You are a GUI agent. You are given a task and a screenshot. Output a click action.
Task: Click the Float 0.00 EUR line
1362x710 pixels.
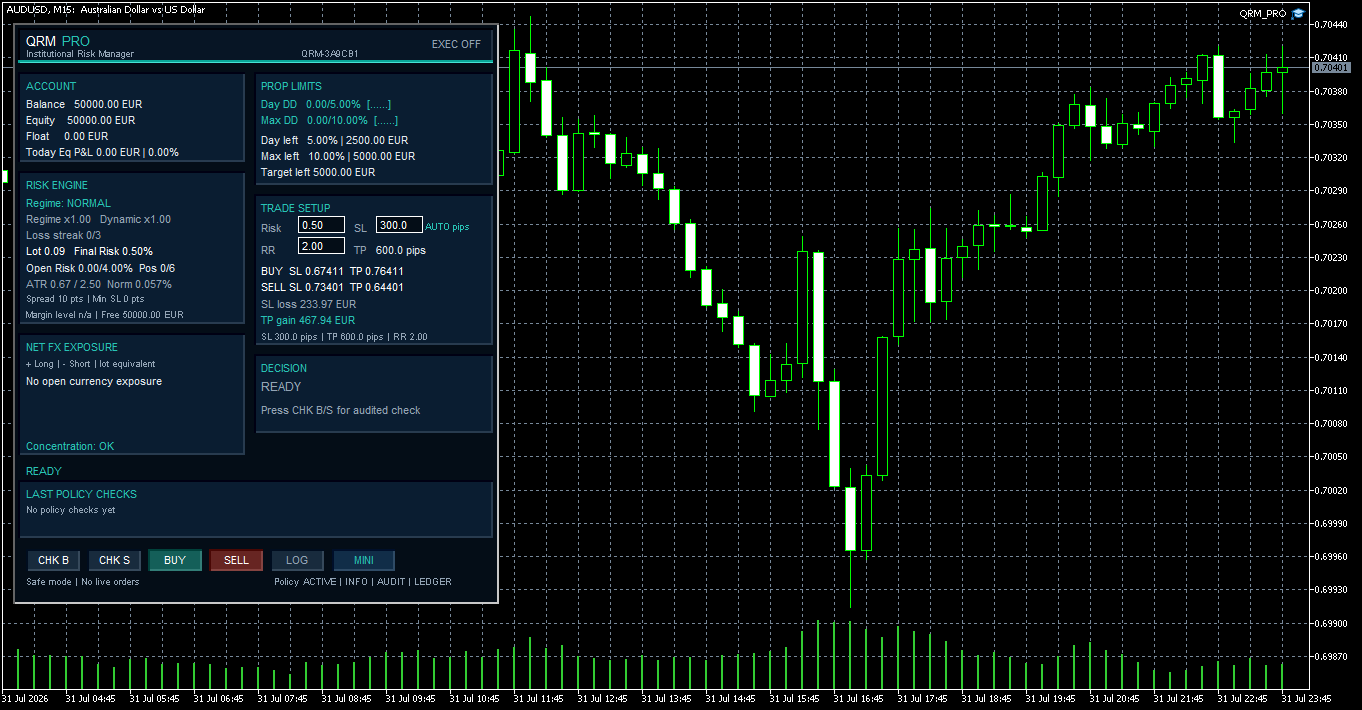[x=67, y=136]
